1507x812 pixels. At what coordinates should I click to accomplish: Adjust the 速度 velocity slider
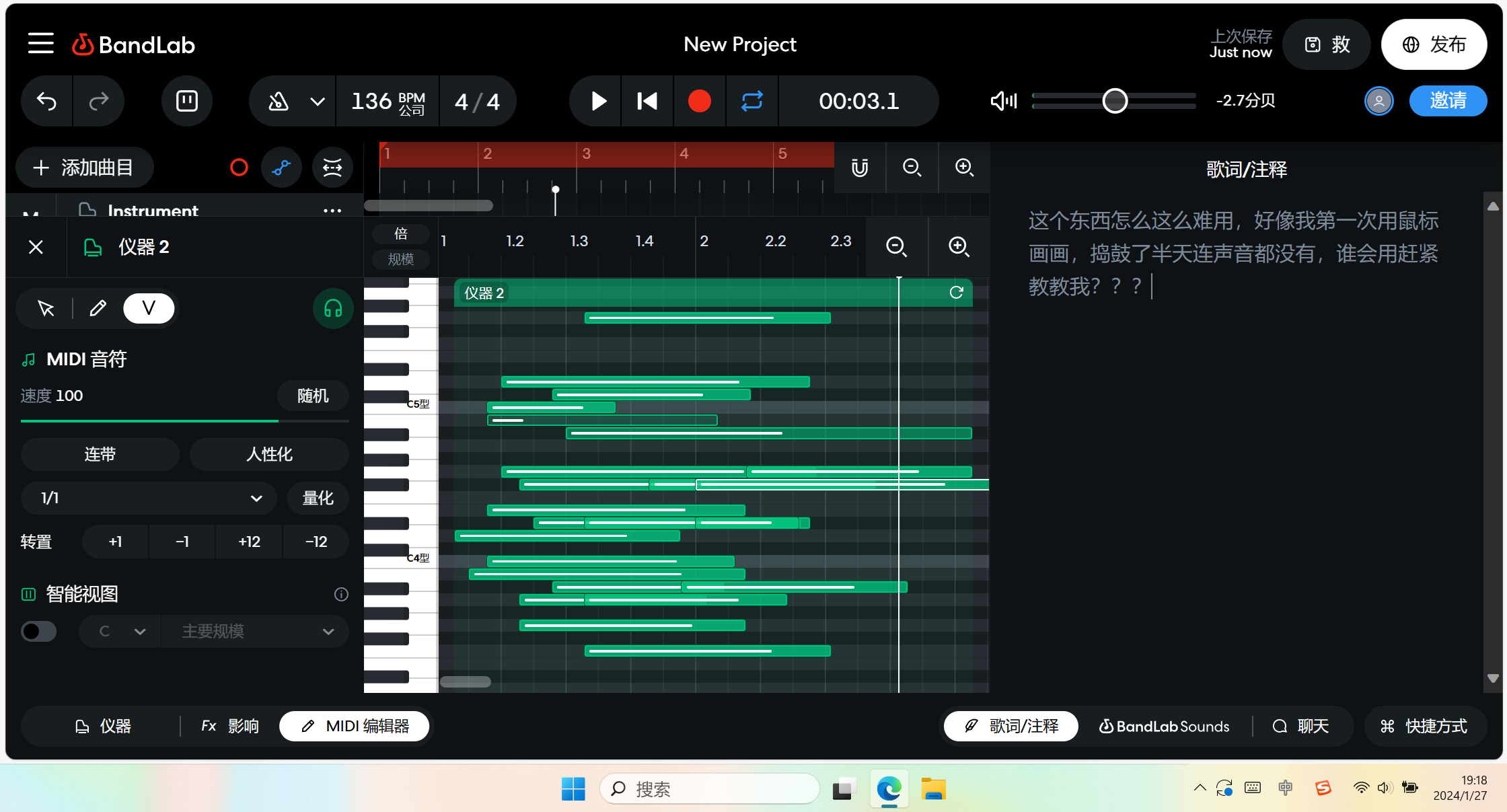pyautogui.click(x=184, y=421)
